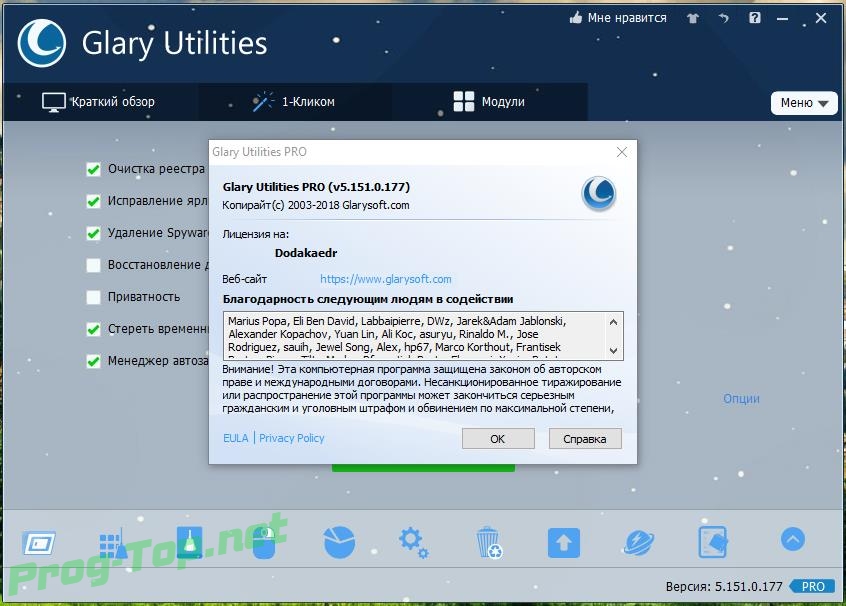The width and height of the screenshot is (846, 606).
Task: Enable the 'Приватность' checkbox
Action: point(93,297)
